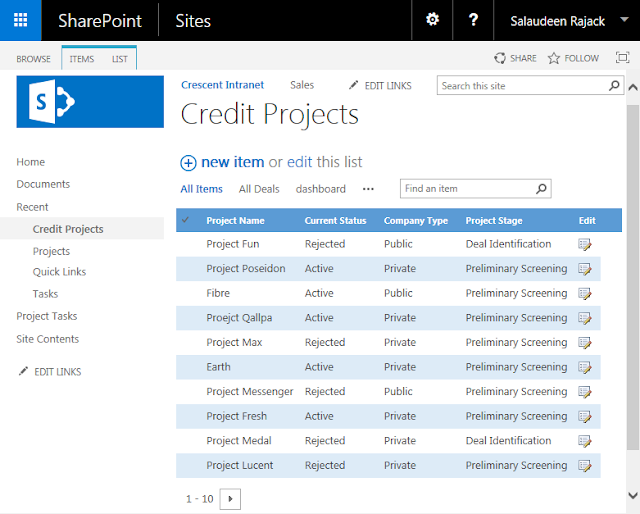Viewport: 640px width, 514px height.
Task: Click scrollbar down arrow
Action: pos(633,496)
